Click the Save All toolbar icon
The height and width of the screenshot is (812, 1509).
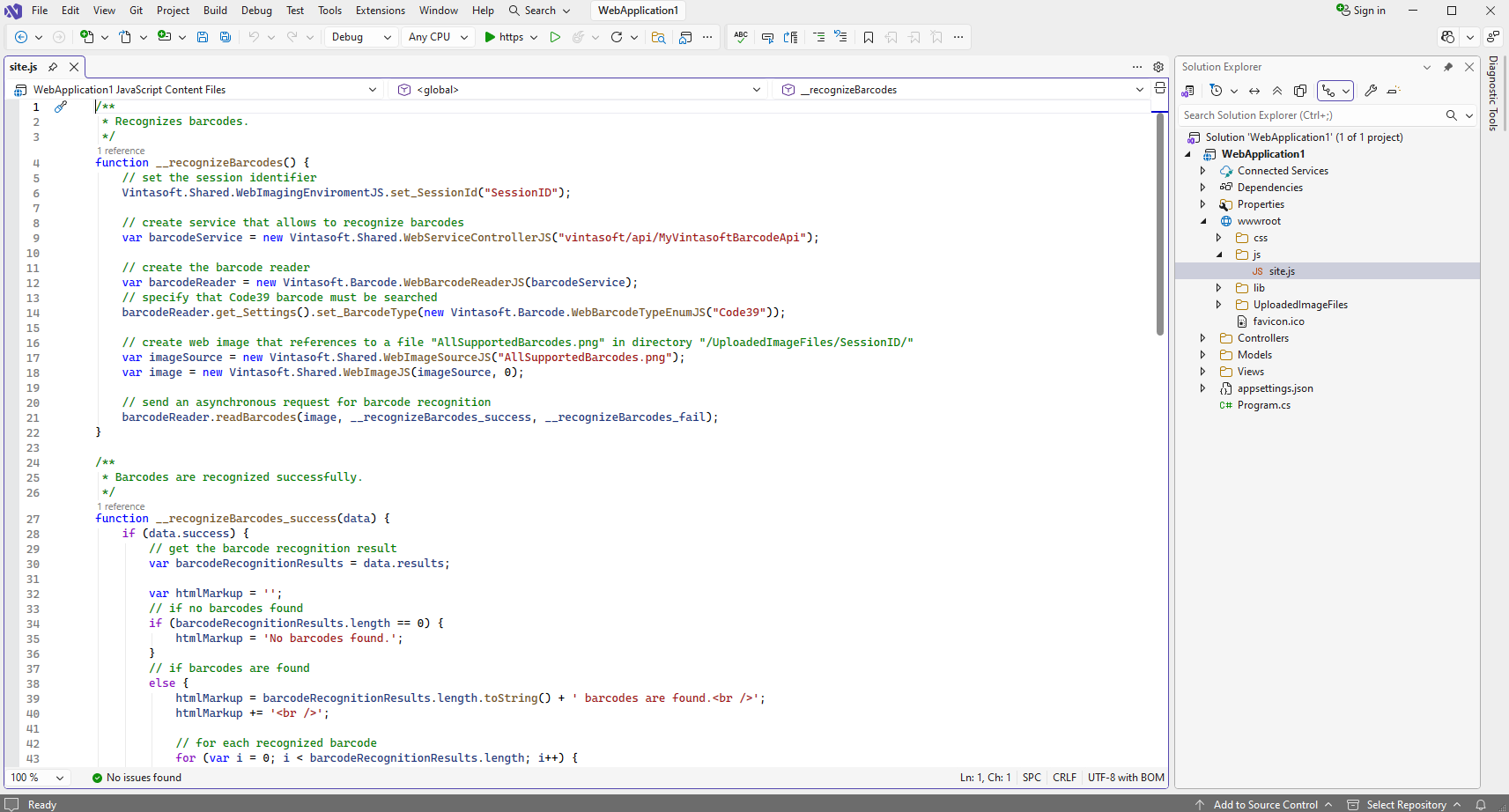click(226, 37)
